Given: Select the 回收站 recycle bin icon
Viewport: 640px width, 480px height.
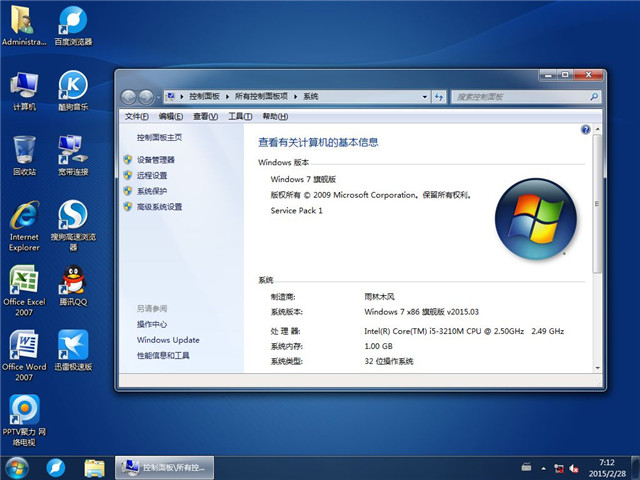Looking at the screenshot, I should click(x=24, y=156).
